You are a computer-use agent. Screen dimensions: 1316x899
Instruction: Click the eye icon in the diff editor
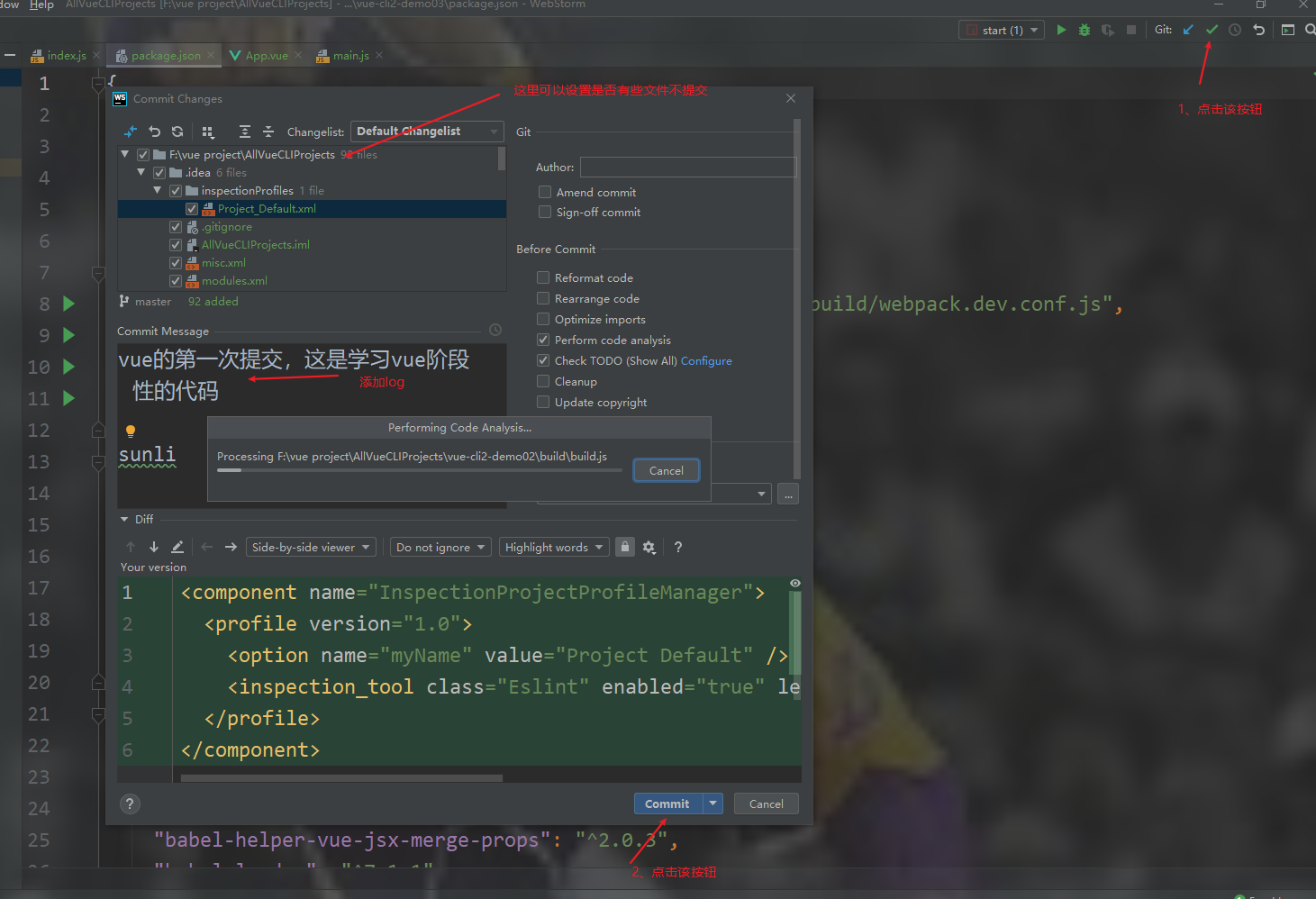pos(795,584)
